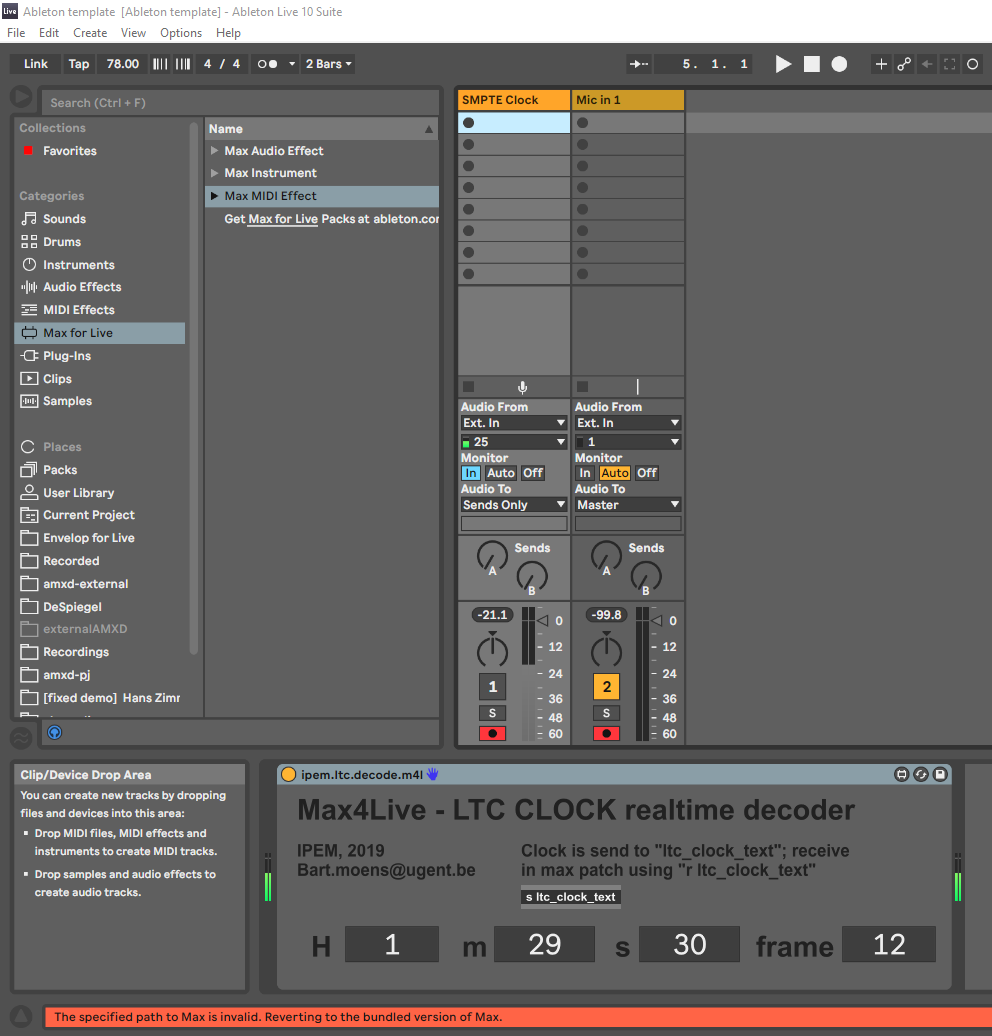Expand Max Instrument folder

click(214, 173)
